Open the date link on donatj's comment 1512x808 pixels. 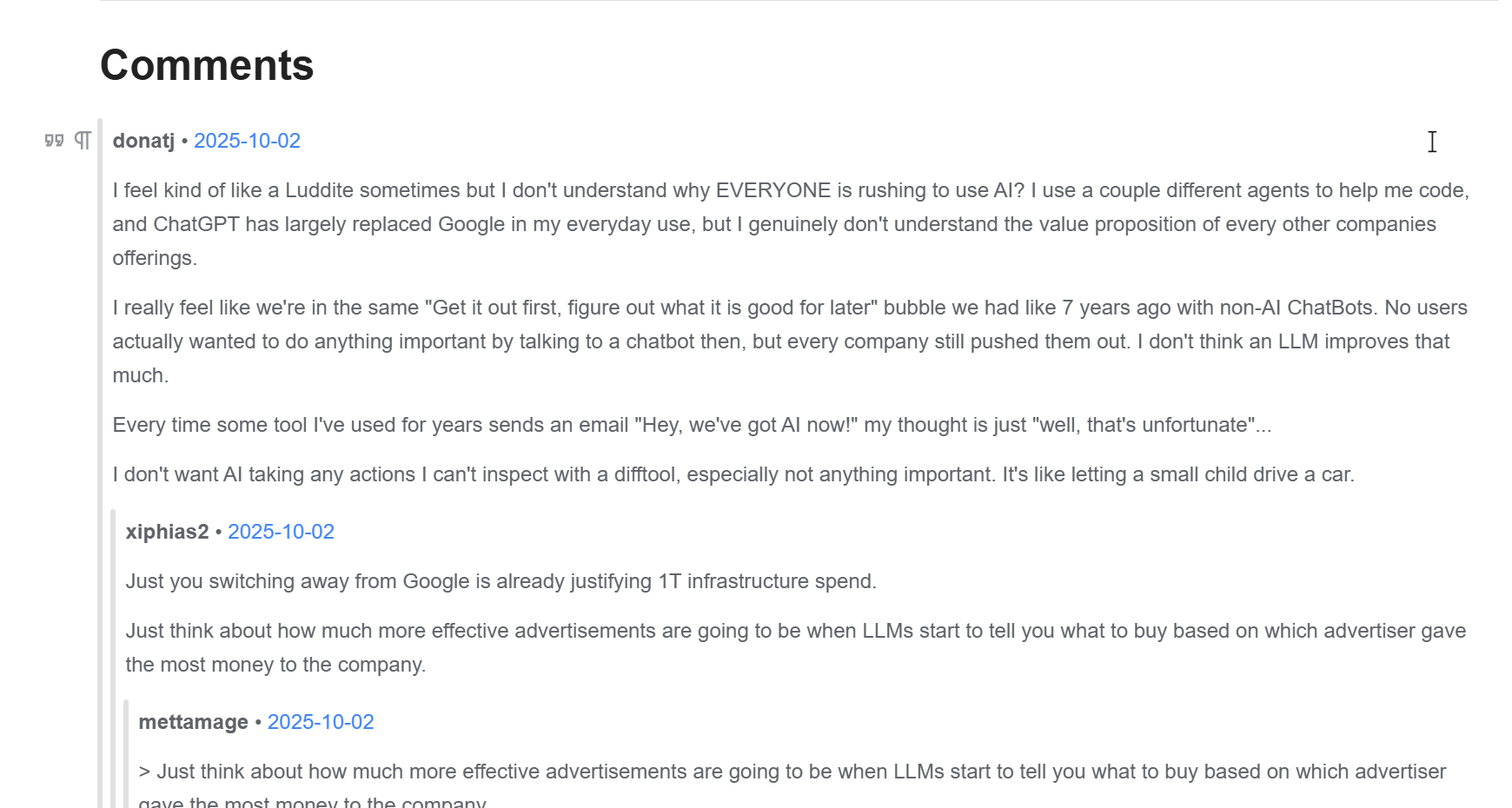(247, 141)
